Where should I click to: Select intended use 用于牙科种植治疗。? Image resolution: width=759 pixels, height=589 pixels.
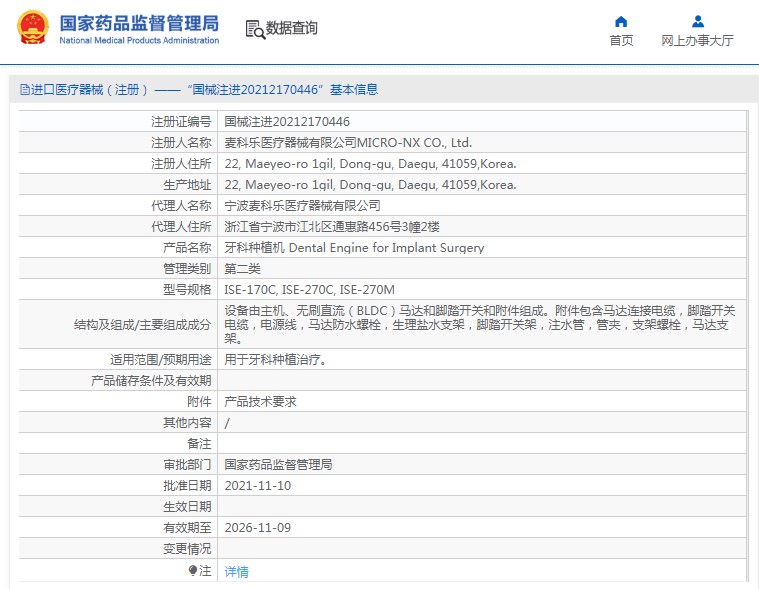click(275, 360)
